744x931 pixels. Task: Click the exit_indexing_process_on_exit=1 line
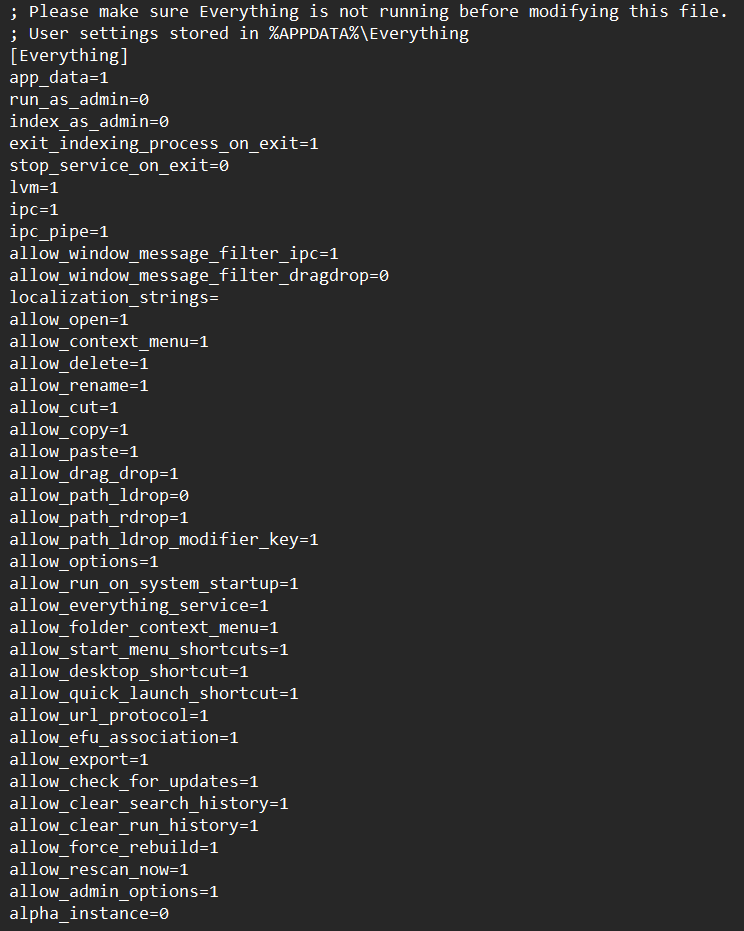(x=164, y=144)
